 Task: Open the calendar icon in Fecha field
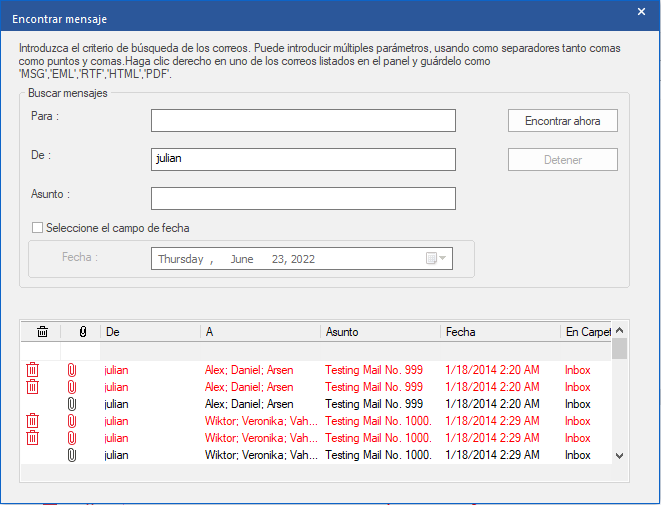[x=431, y=258]
